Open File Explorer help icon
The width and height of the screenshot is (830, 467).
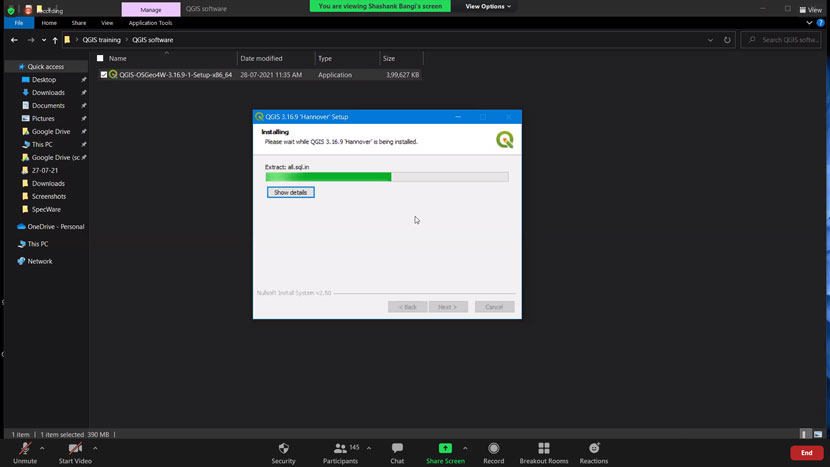pyautogui.click(x=820, y=23)
